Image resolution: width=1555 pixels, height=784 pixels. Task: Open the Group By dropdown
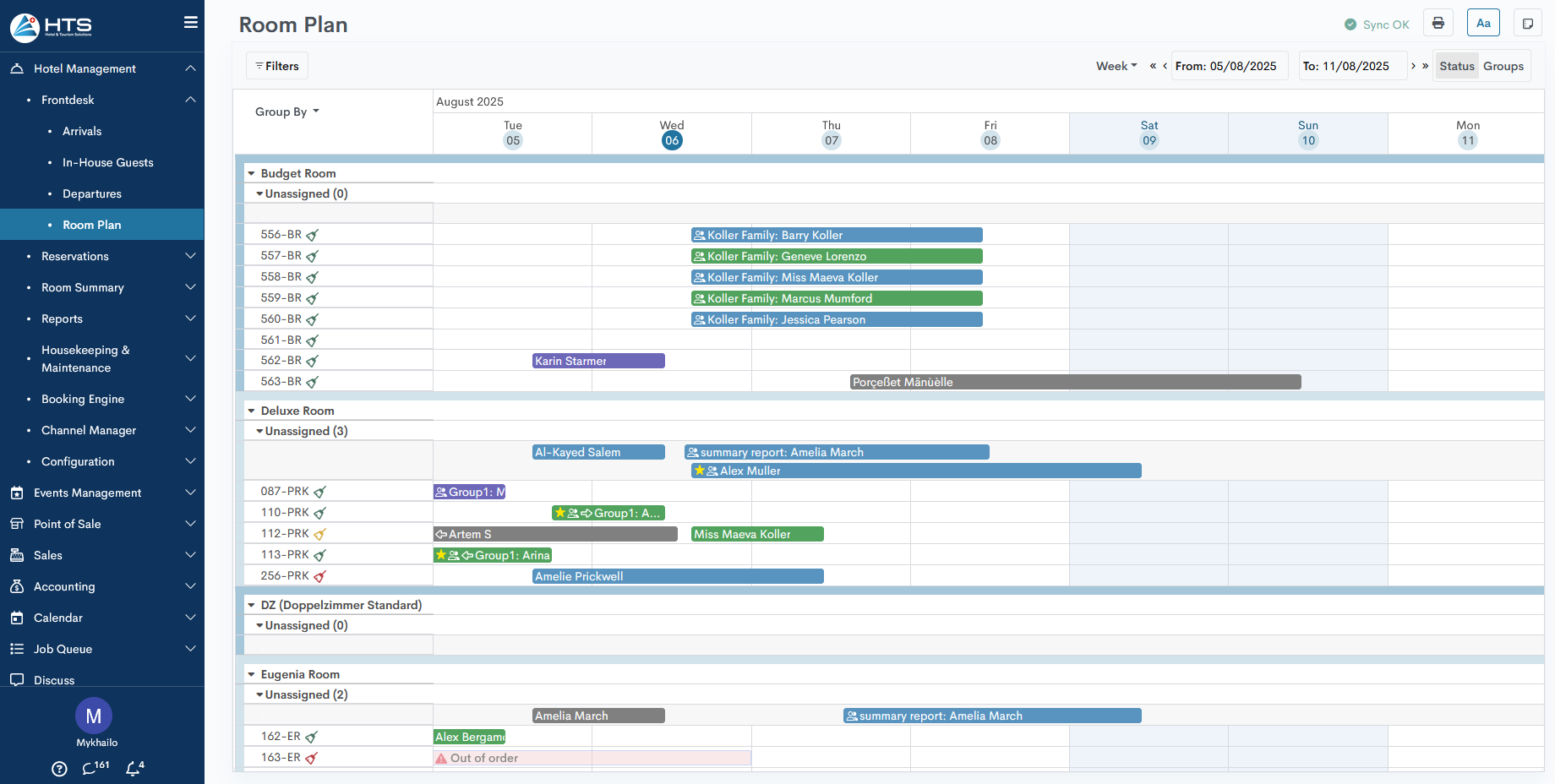286,112
